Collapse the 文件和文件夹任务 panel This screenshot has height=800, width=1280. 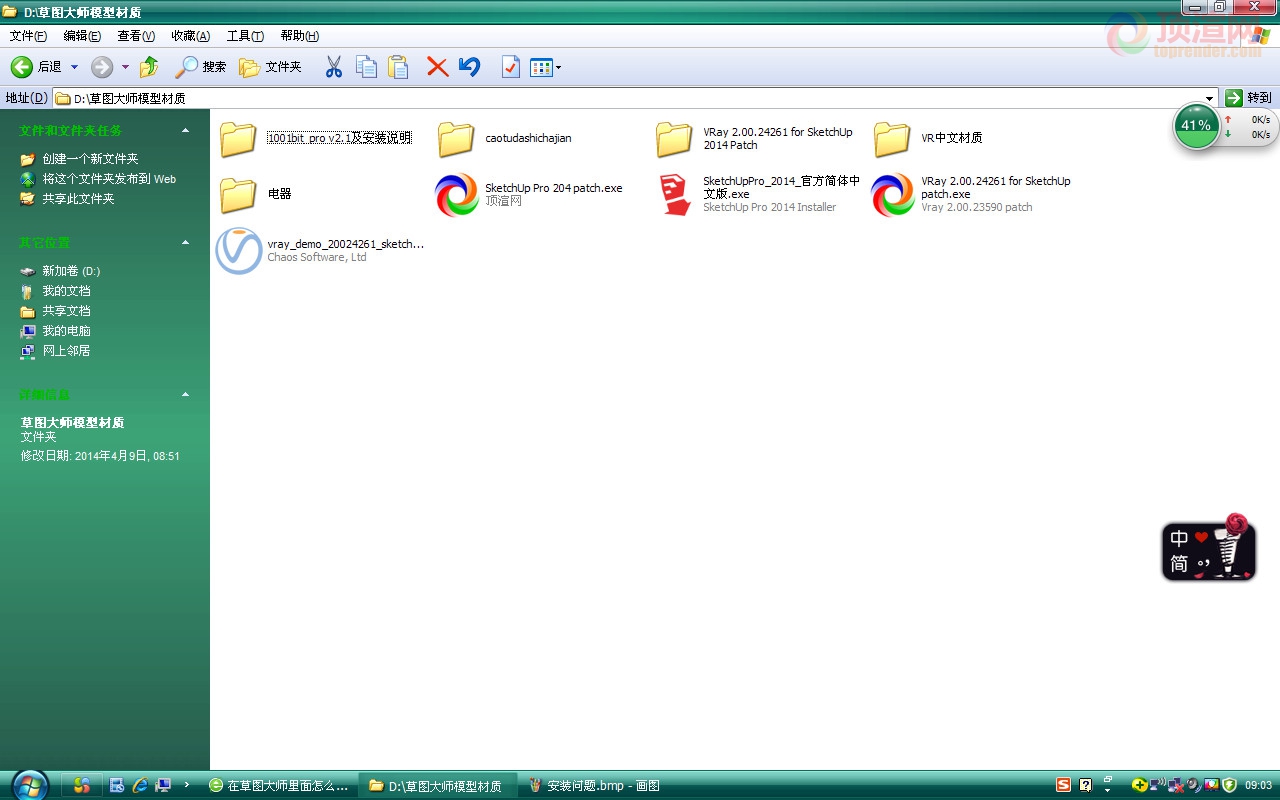[185, 130]
